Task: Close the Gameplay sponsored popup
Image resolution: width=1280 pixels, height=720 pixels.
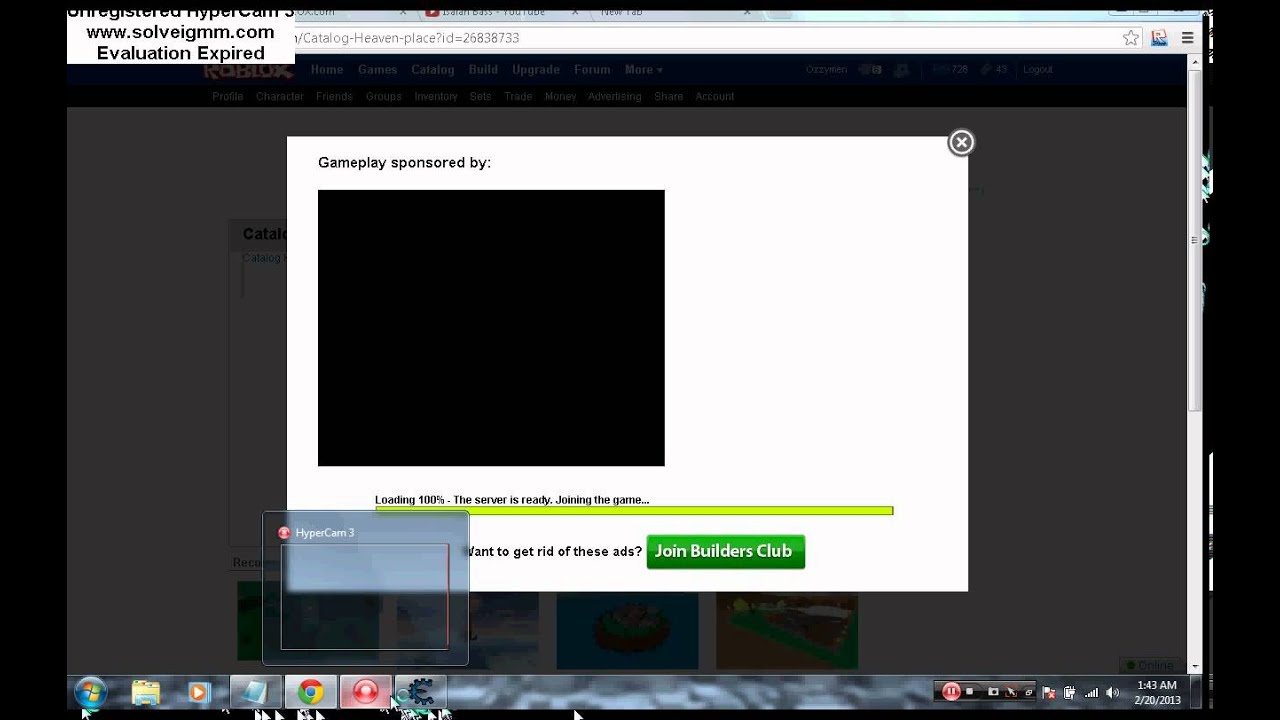Action: coord(961,143)
